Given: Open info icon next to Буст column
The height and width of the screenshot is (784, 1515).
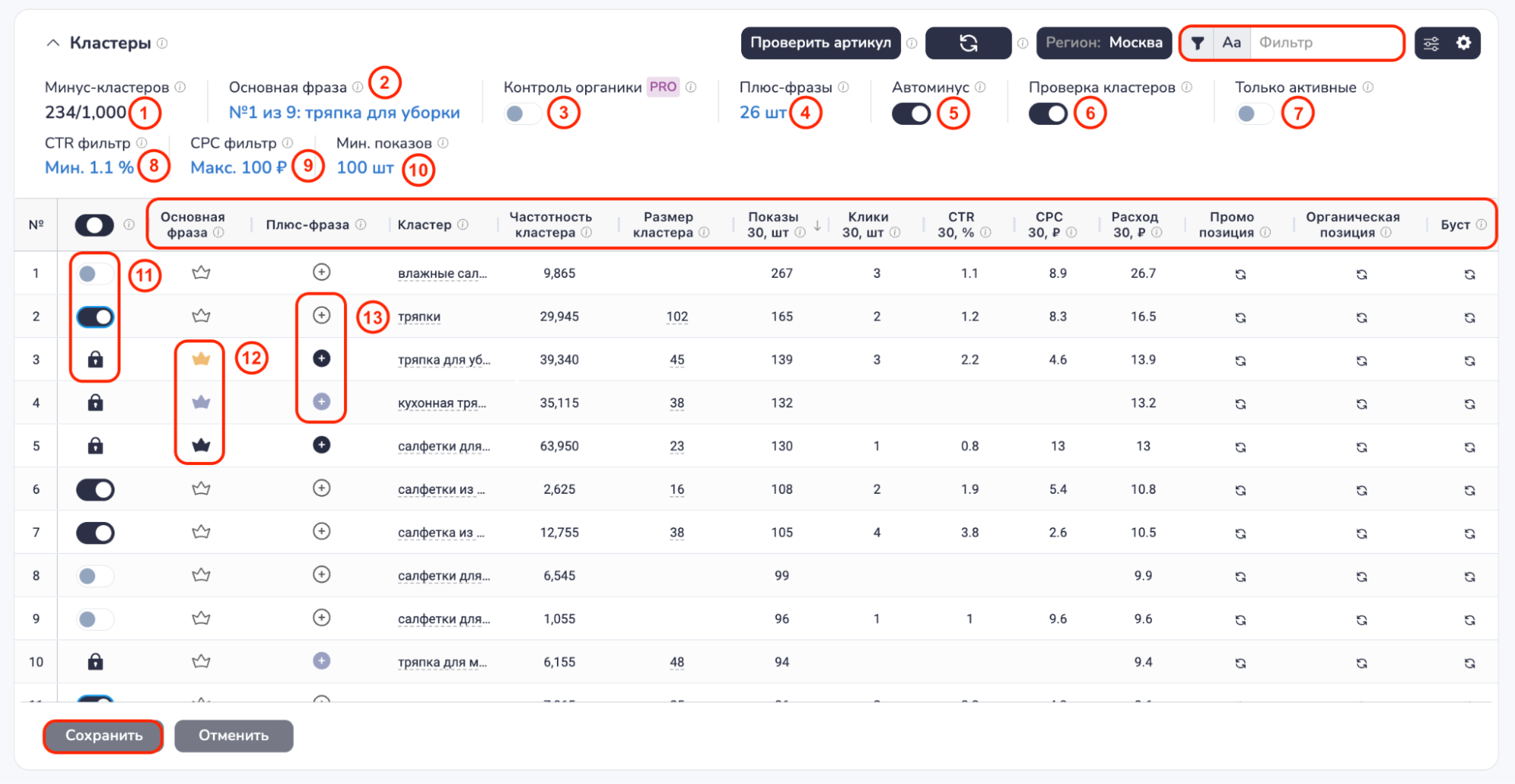Looking at the screenshot, I should 1481,225.
